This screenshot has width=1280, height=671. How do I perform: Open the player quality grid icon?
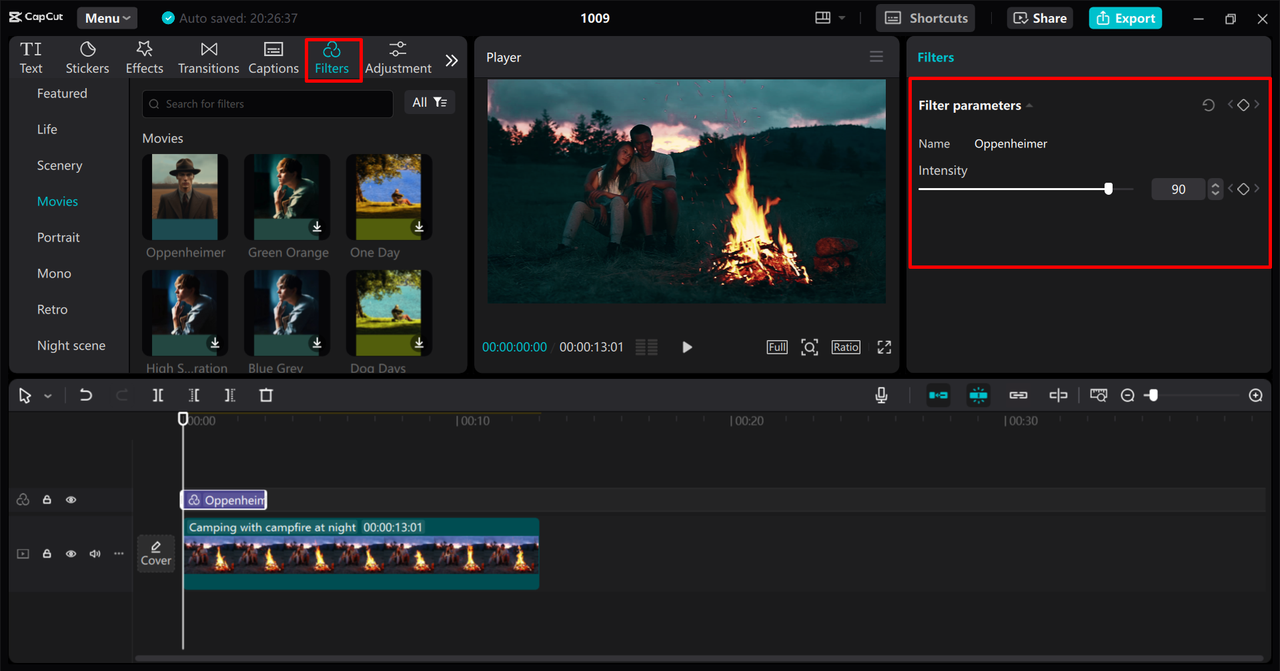point(647,347)
